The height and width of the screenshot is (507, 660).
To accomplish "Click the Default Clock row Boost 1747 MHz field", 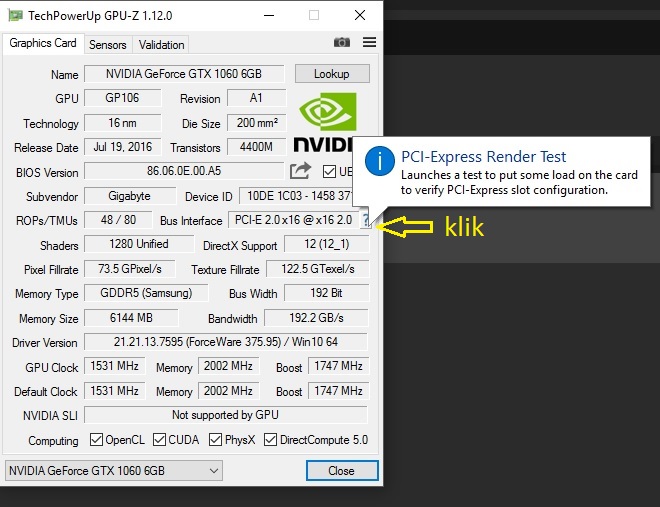I will tap(338, 391).
